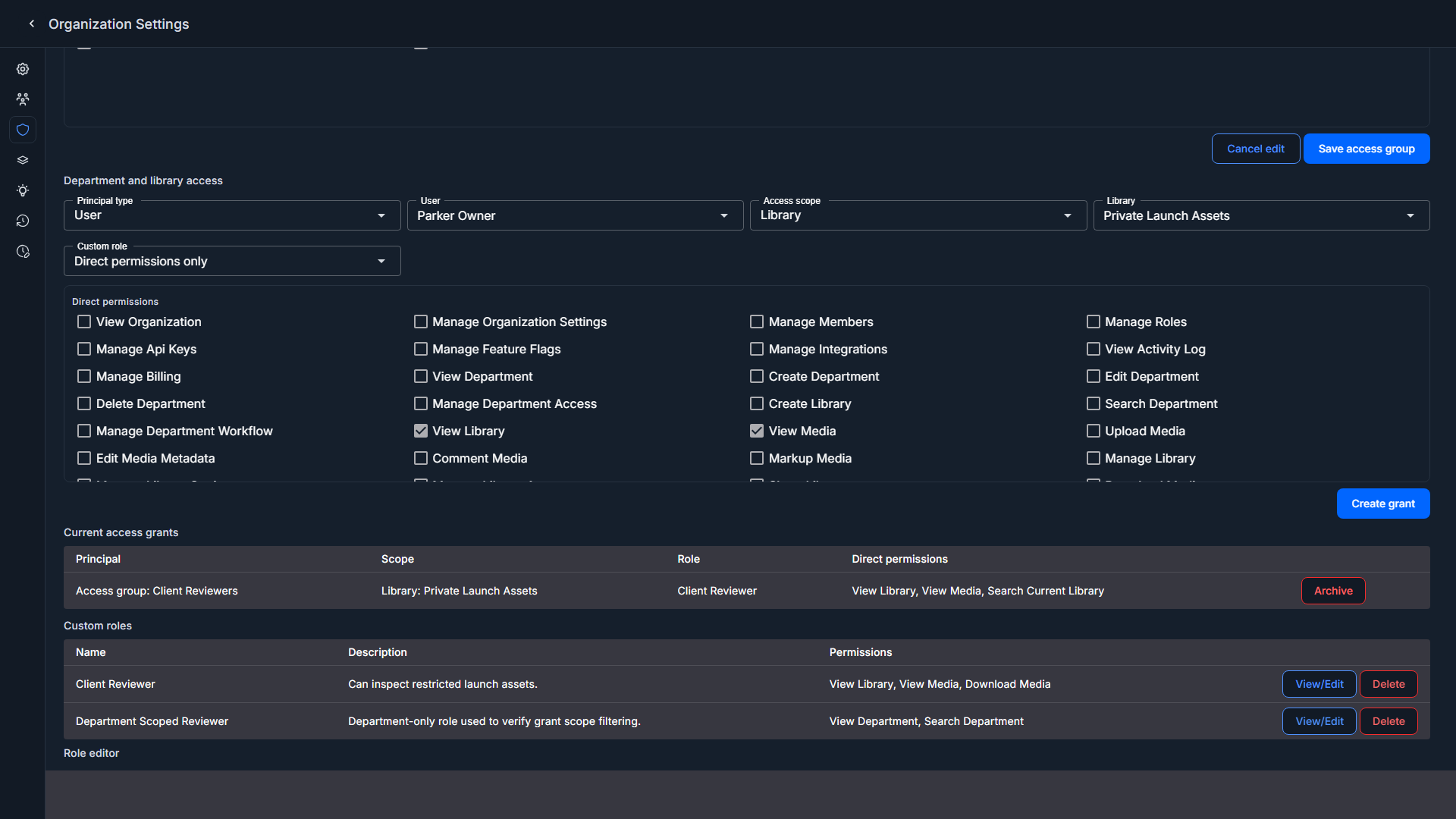Enable Edit Department checkbox
The height and width of the screenshot is (819, 1456).
(x=1094, y=376)
